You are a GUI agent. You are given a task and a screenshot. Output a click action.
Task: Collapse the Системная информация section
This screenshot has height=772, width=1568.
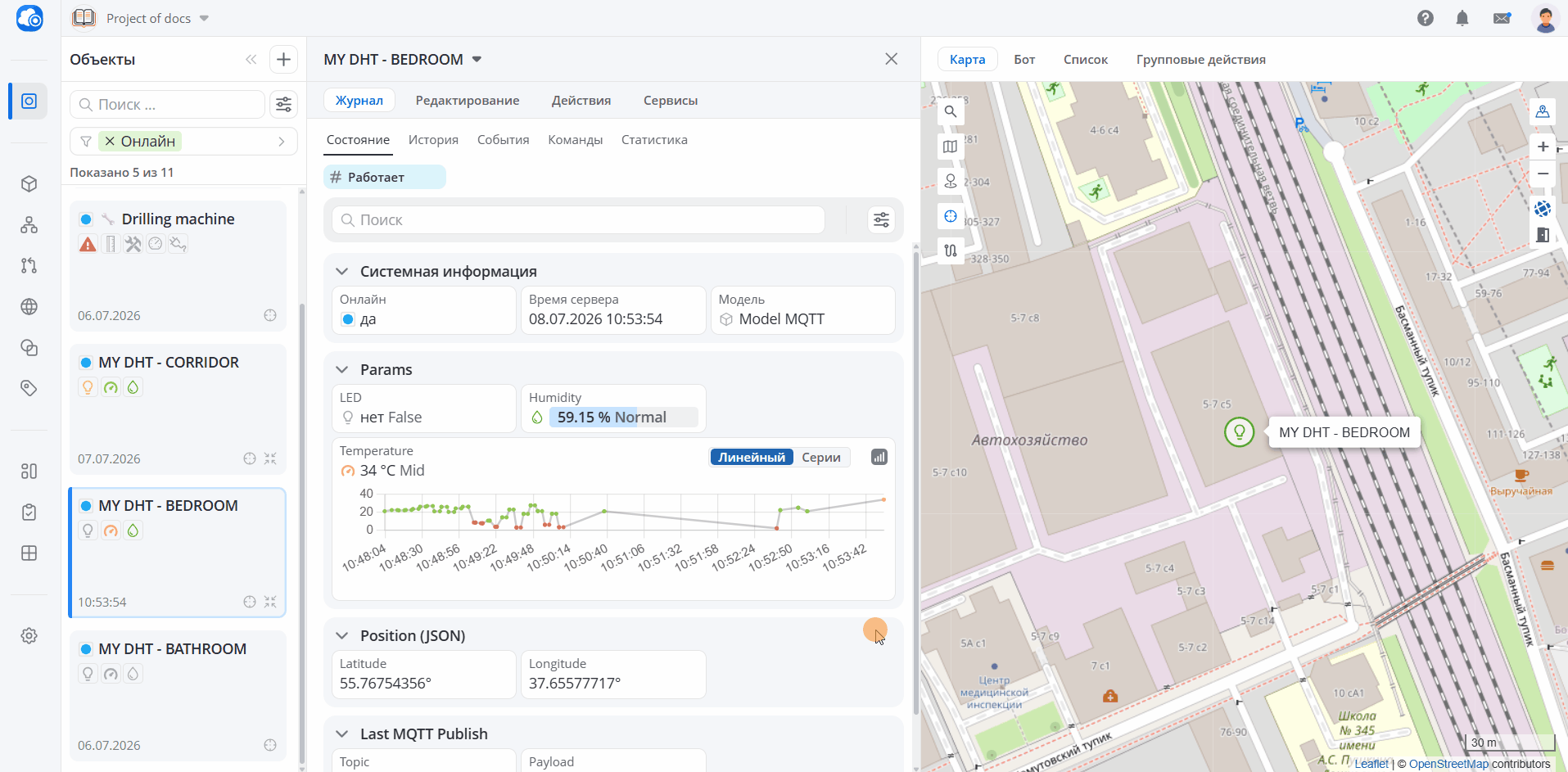342,271
